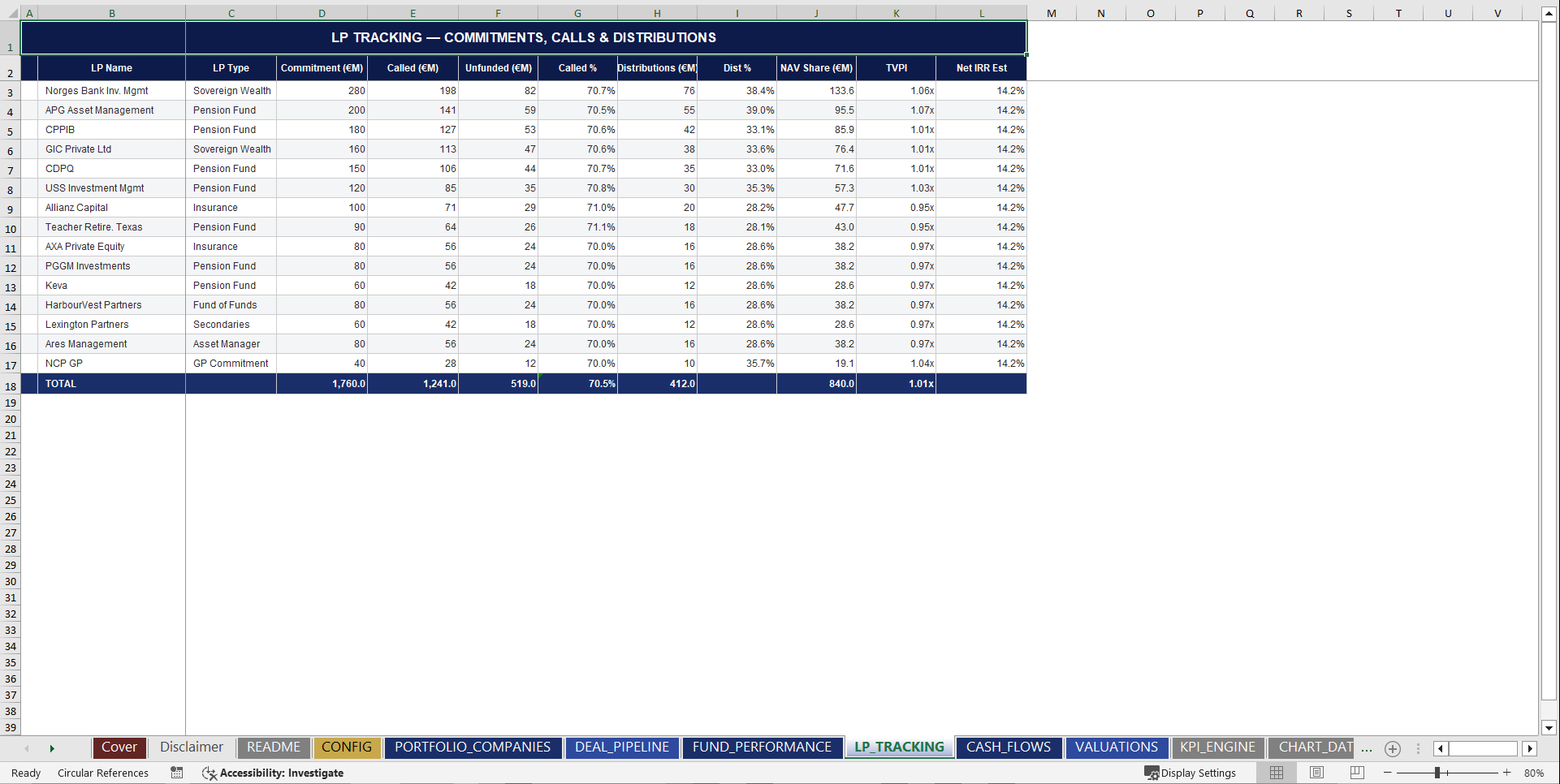The width and height of the screenshot is (1560, 784).
Task: Select total NAV 840.0 cell
Action: pos(816,384)
